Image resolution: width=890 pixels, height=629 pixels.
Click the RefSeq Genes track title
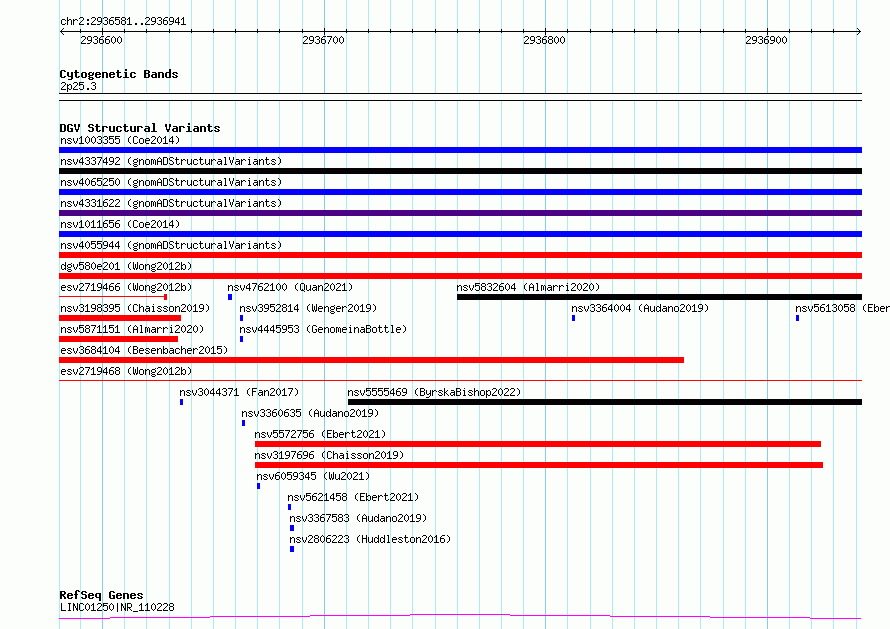click(x=101, y=595)
